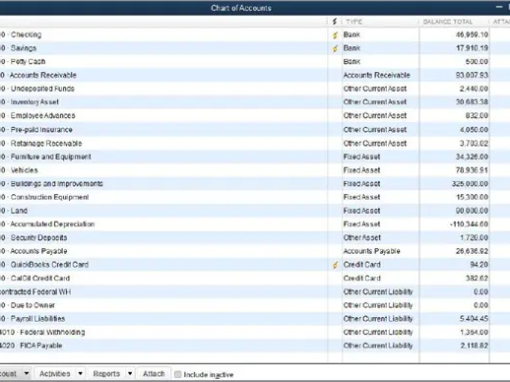The height and width of the screenshot is (382, 510).
Task: Select the QuickBooks Credit Card account
Action: click(x=49, y=265)
